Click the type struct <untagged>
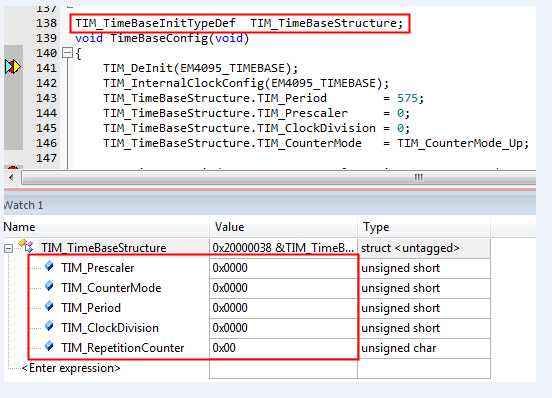This screenshot has width=552, height=398. coord(410,248)
